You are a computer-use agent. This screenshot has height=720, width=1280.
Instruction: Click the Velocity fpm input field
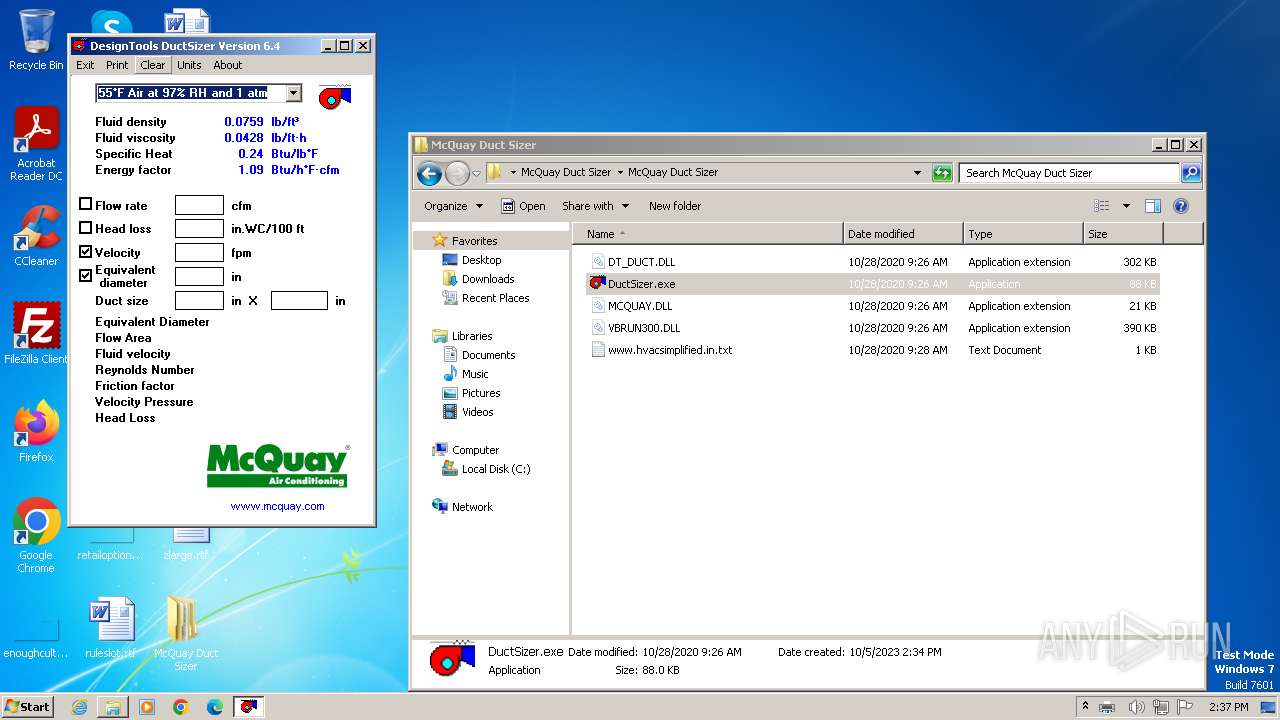pos(199,252)
